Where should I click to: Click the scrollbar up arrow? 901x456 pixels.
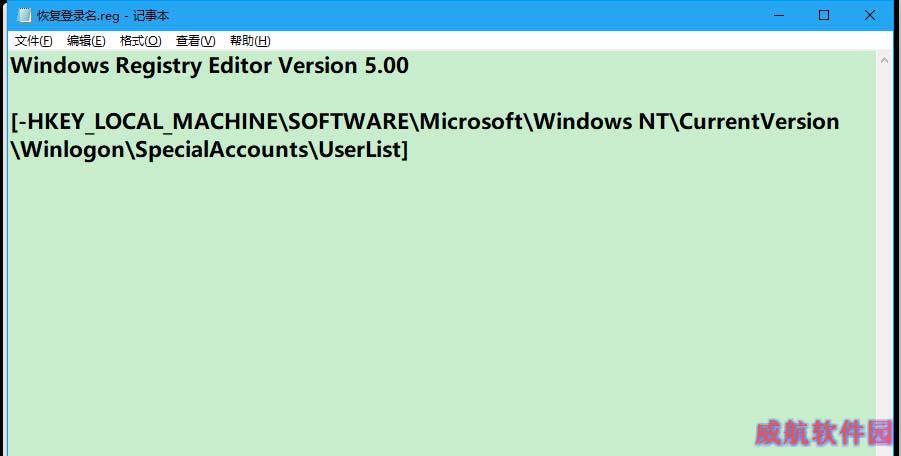point(884,60)
